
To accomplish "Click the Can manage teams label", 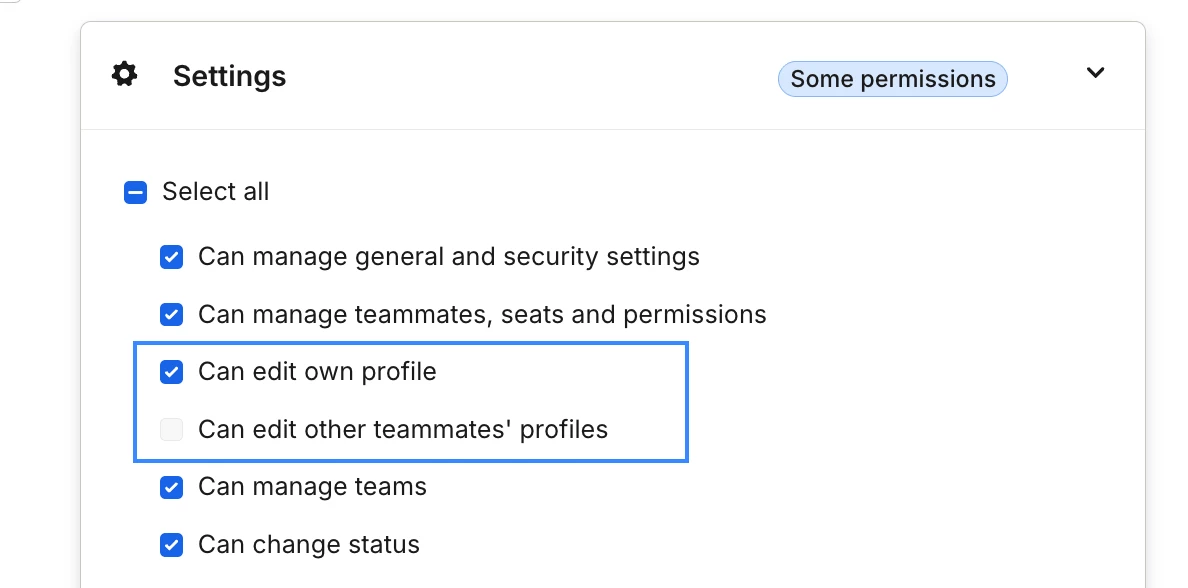I will 312,486.
